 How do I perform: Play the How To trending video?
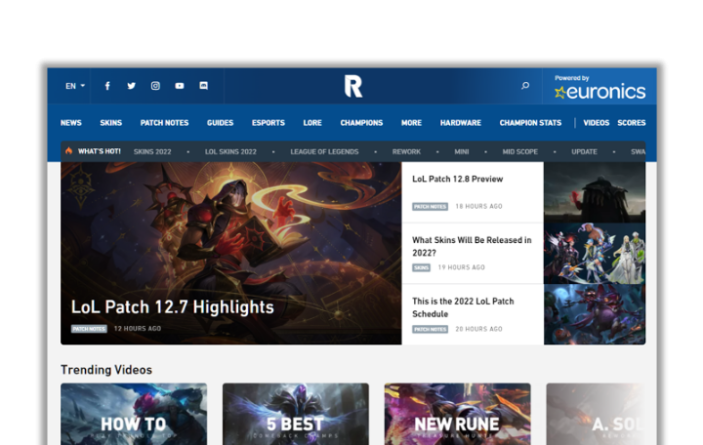click(134, 414)
